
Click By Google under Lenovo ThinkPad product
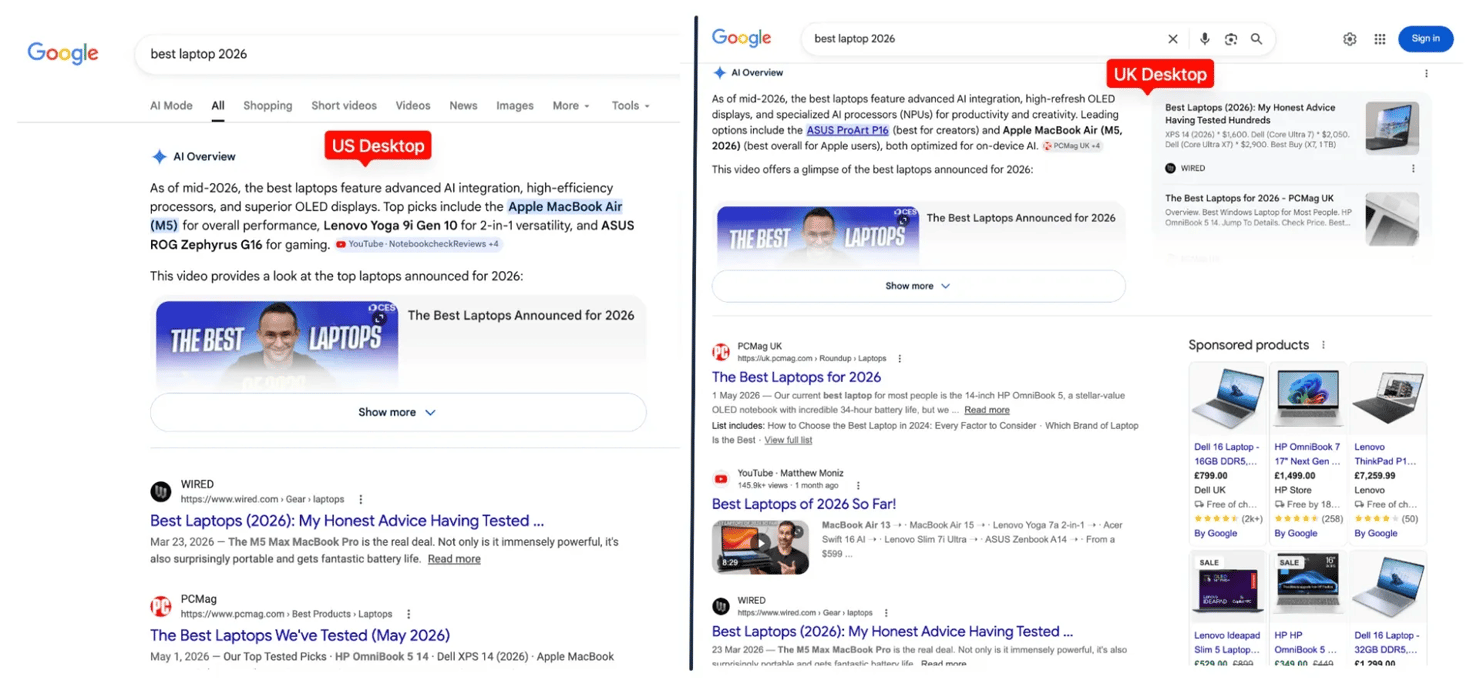click(1375, 533)
